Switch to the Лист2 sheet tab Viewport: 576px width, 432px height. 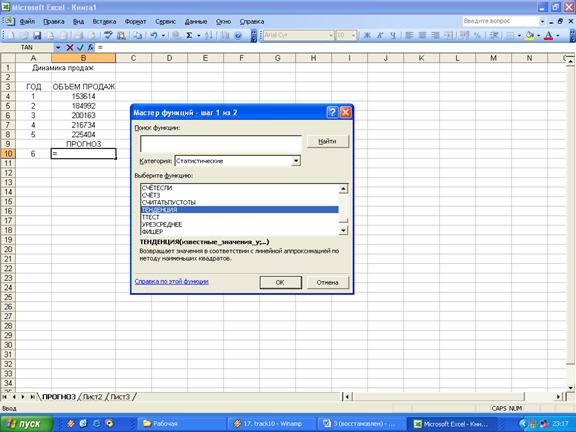pyautogui.click(x=92, y=397)
